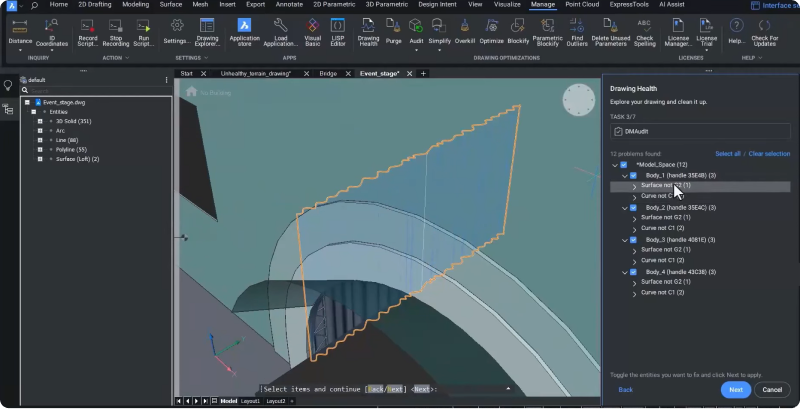
Task: Toggle the Body_2 checkbox
Action: 633,207
